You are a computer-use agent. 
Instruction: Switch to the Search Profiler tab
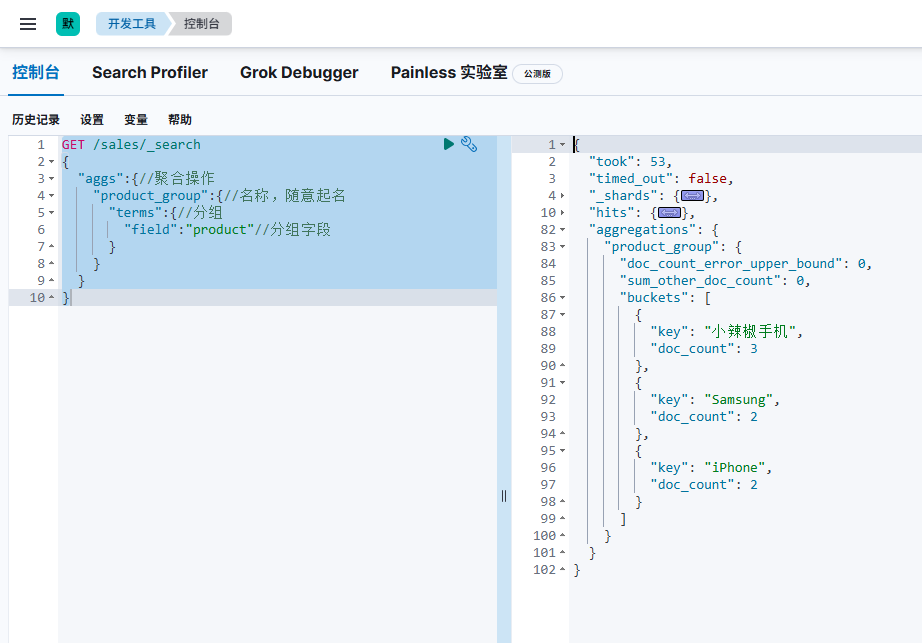click(150, 72)
